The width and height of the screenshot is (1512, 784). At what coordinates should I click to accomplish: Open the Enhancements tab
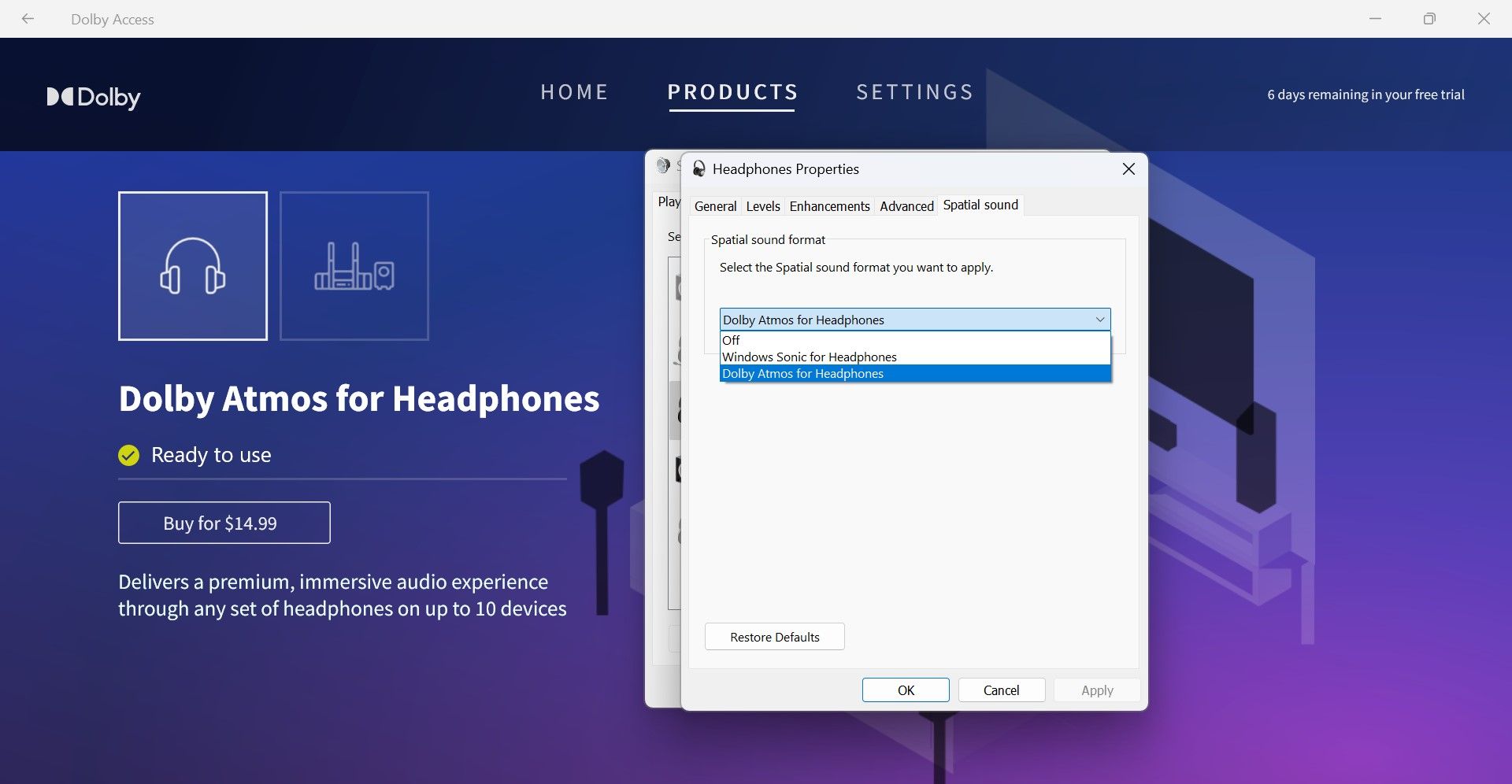click(x=829, y=205)
